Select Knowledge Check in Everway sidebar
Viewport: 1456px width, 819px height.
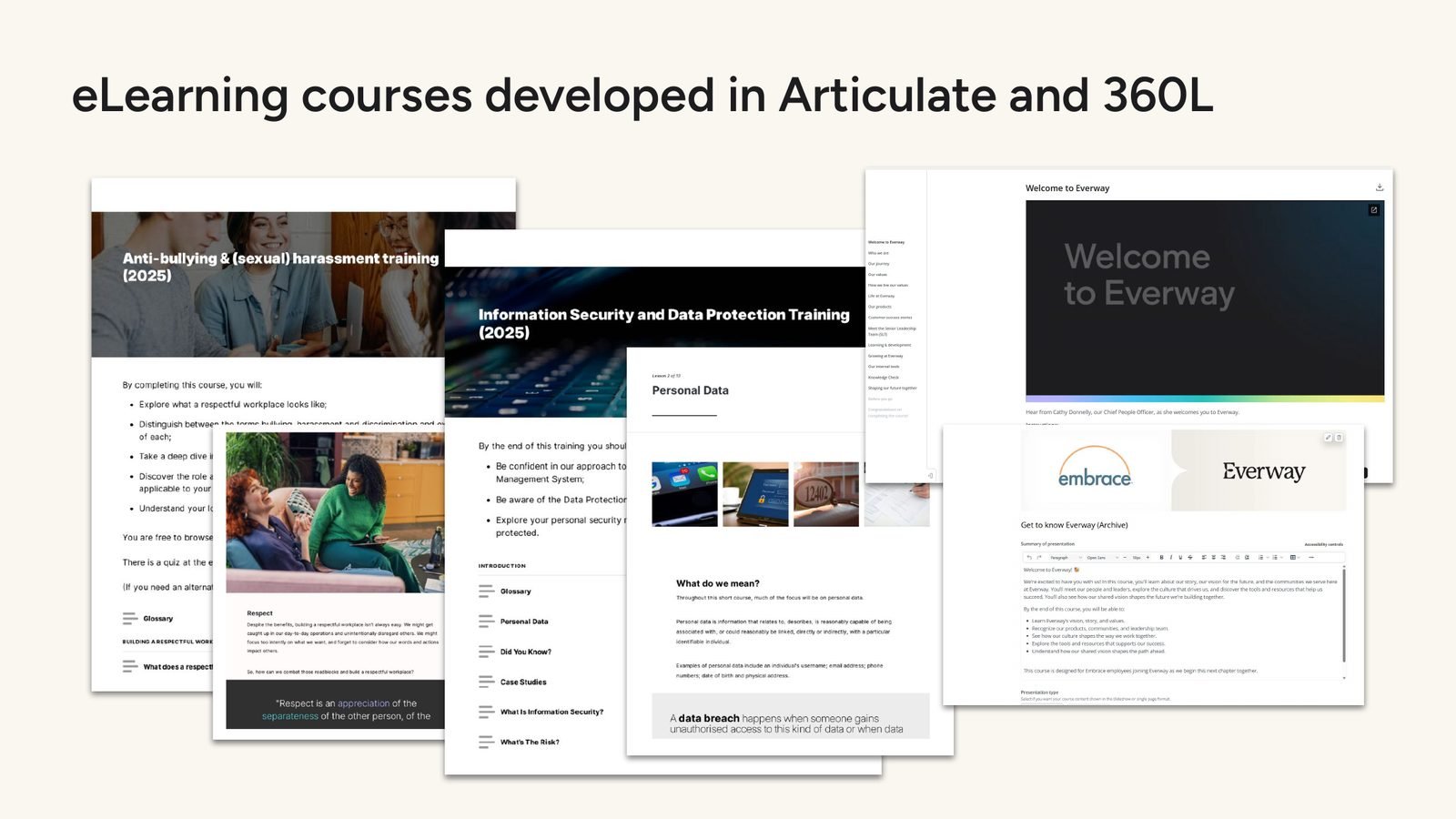884,377
